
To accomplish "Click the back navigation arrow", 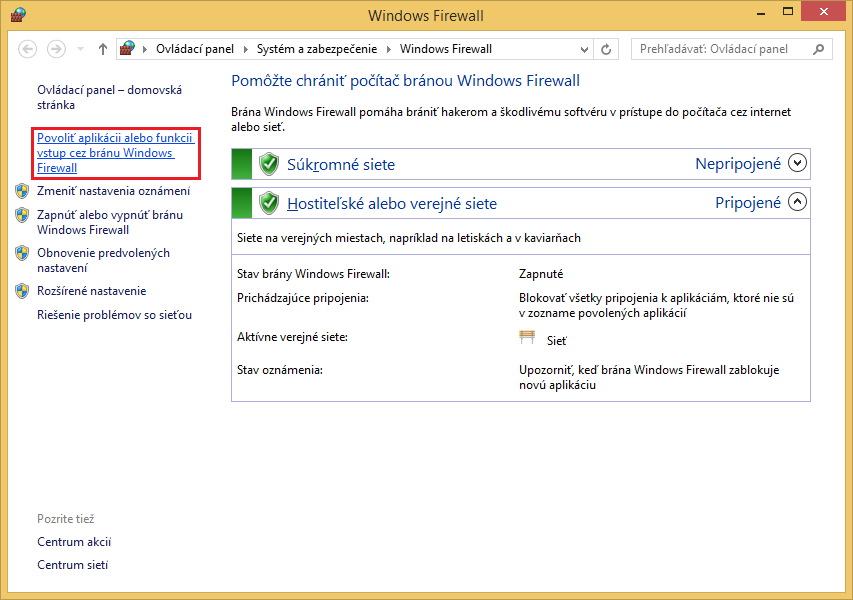I will pos(28,48).
